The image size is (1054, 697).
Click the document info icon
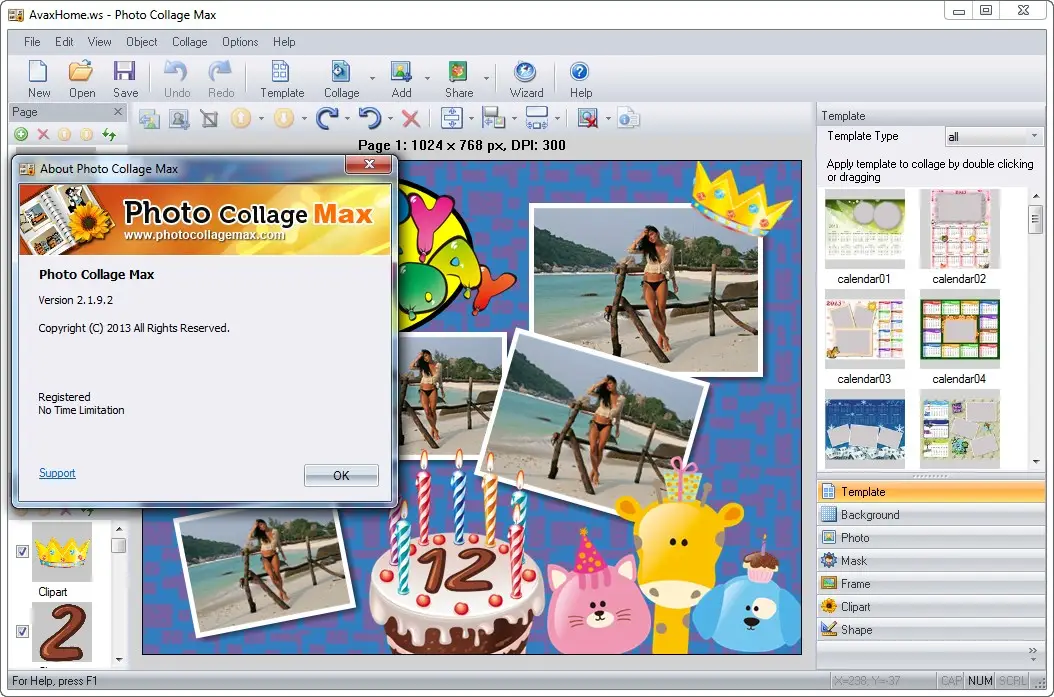[629, 118]
